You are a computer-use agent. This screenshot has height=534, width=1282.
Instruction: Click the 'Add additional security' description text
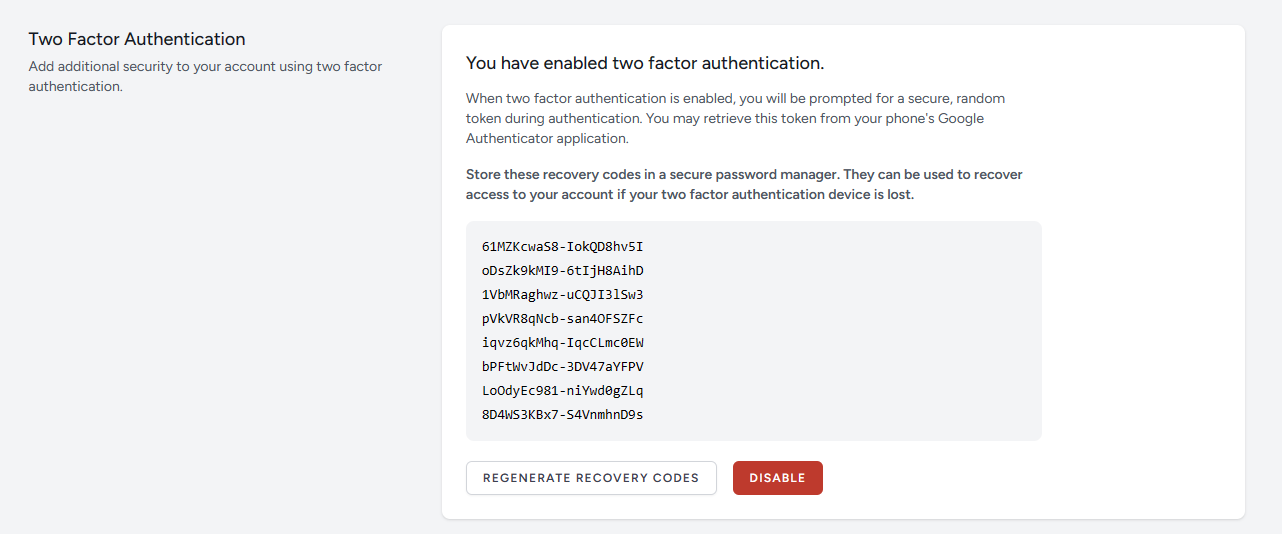[205, 76]
